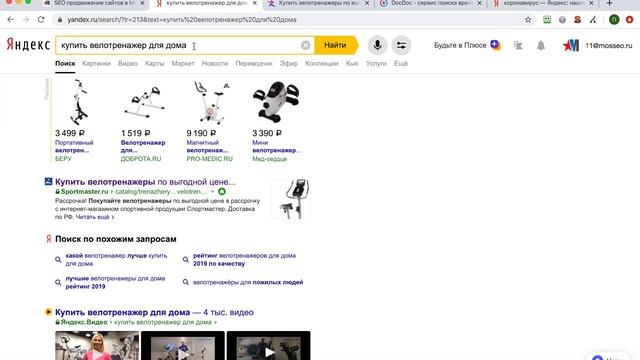Switch to Коллекции search tab
The width and height of the screenshot is (640, 360).
point(322,63)
